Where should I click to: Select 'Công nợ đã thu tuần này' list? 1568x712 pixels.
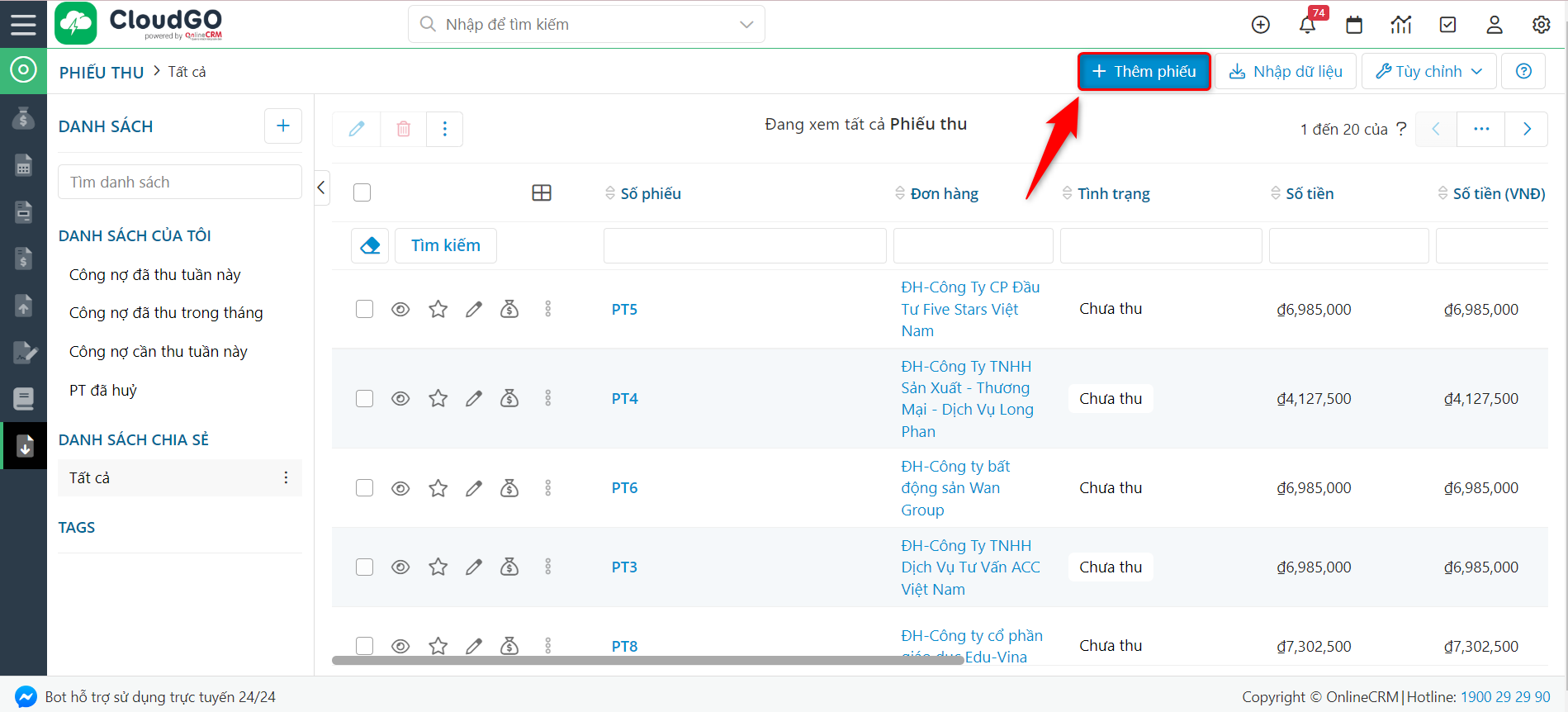(155, 274)
